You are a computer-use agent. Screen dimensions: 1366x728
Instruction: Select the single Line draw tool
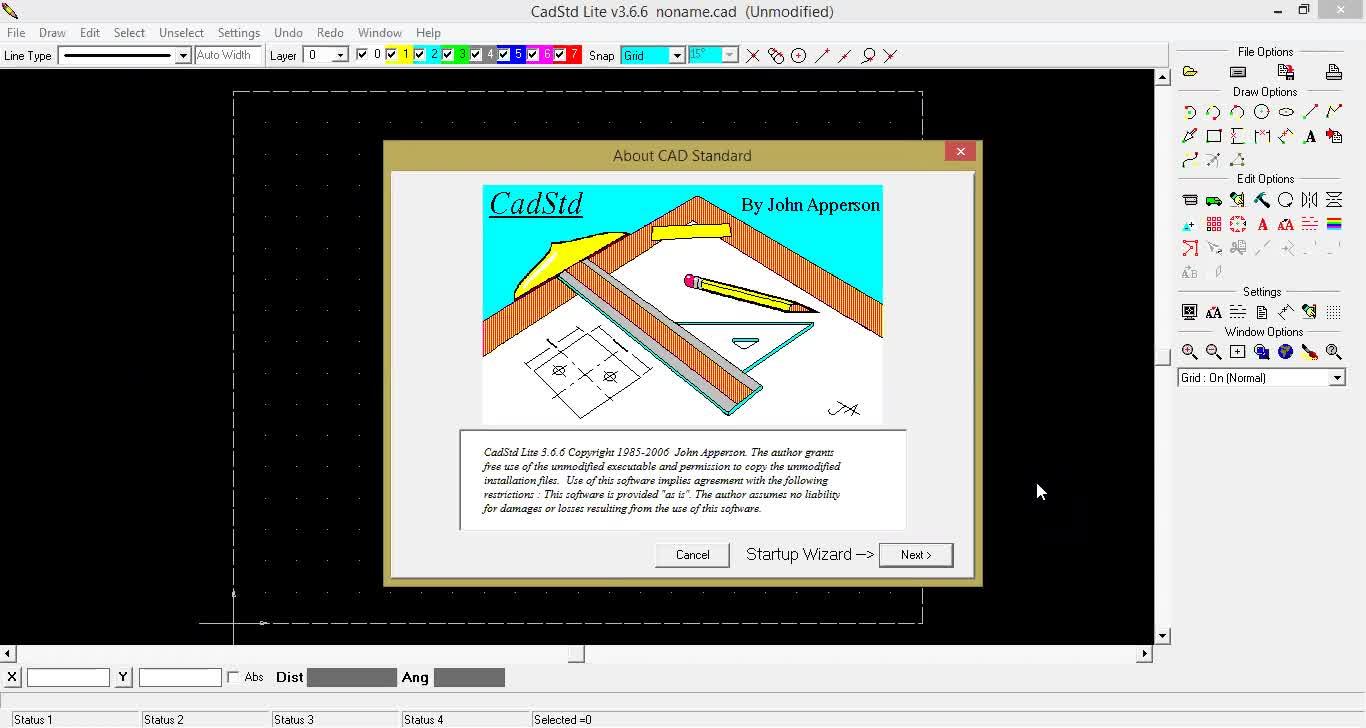pyautogui.click(x=1310, y=112)
